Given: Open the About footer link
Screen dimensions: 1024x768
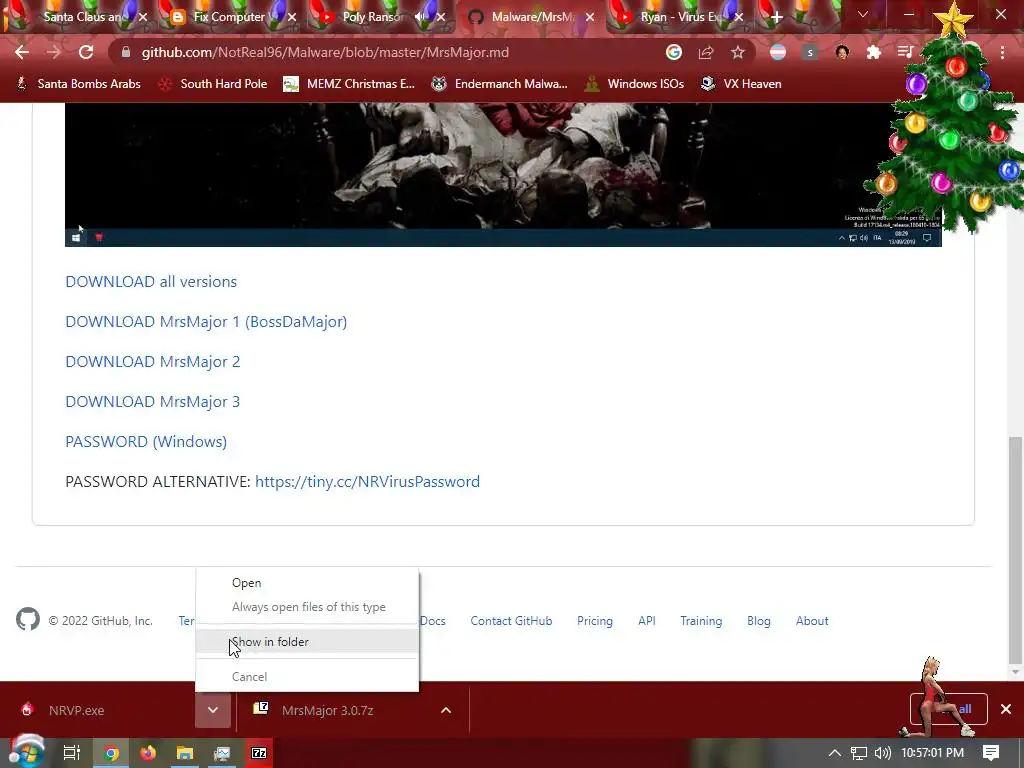Looking at the screenshot, I should click(812, 621).
